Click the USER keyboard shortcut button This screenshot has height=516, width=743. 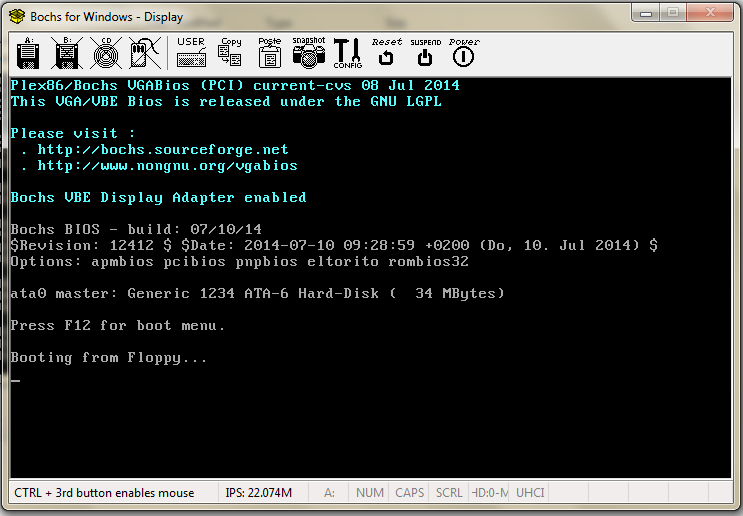[x=191, y=53]
